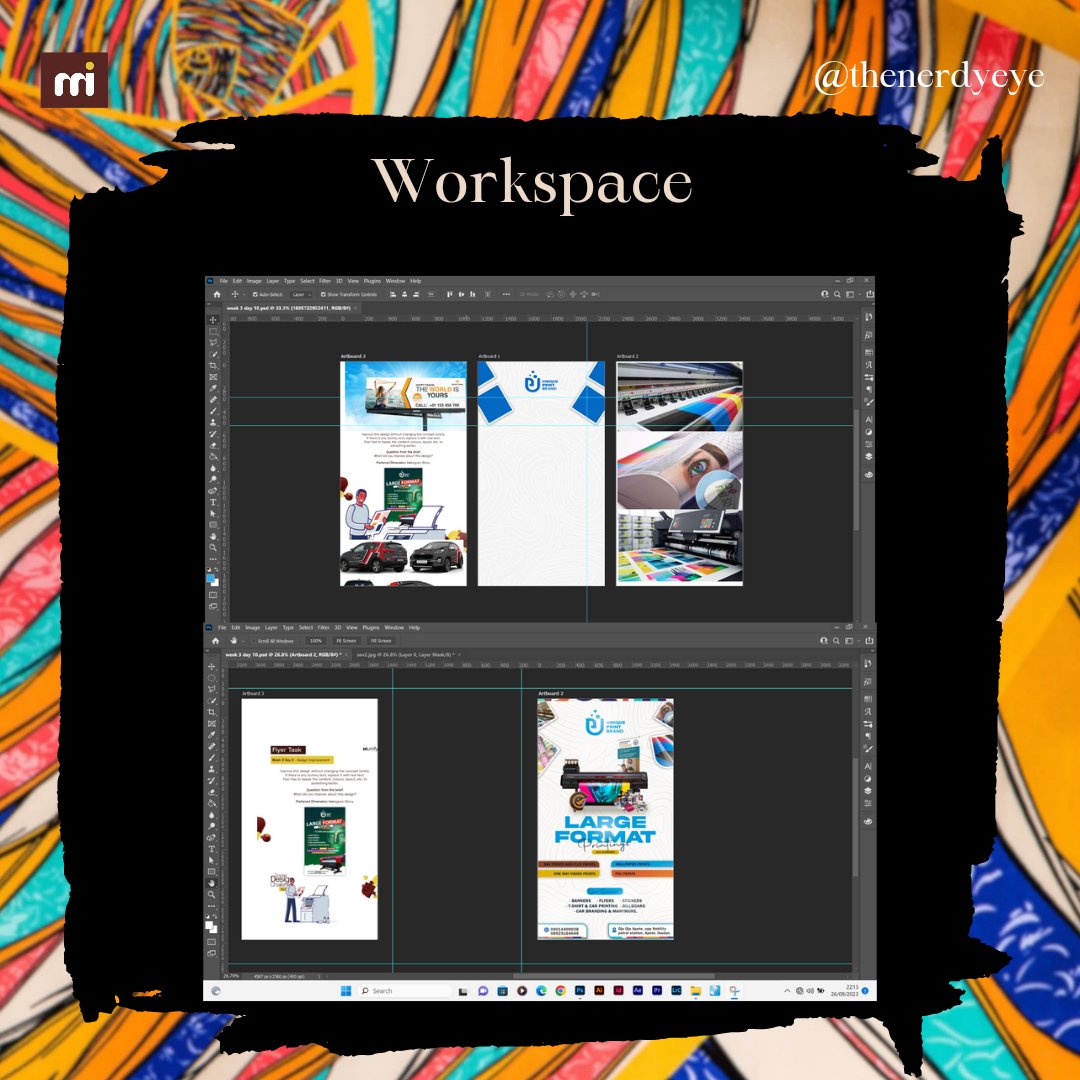Select the week 3 day 10.psd tab in upper window
This screenshot has height=1080, width=1080.
coord(289,308)
